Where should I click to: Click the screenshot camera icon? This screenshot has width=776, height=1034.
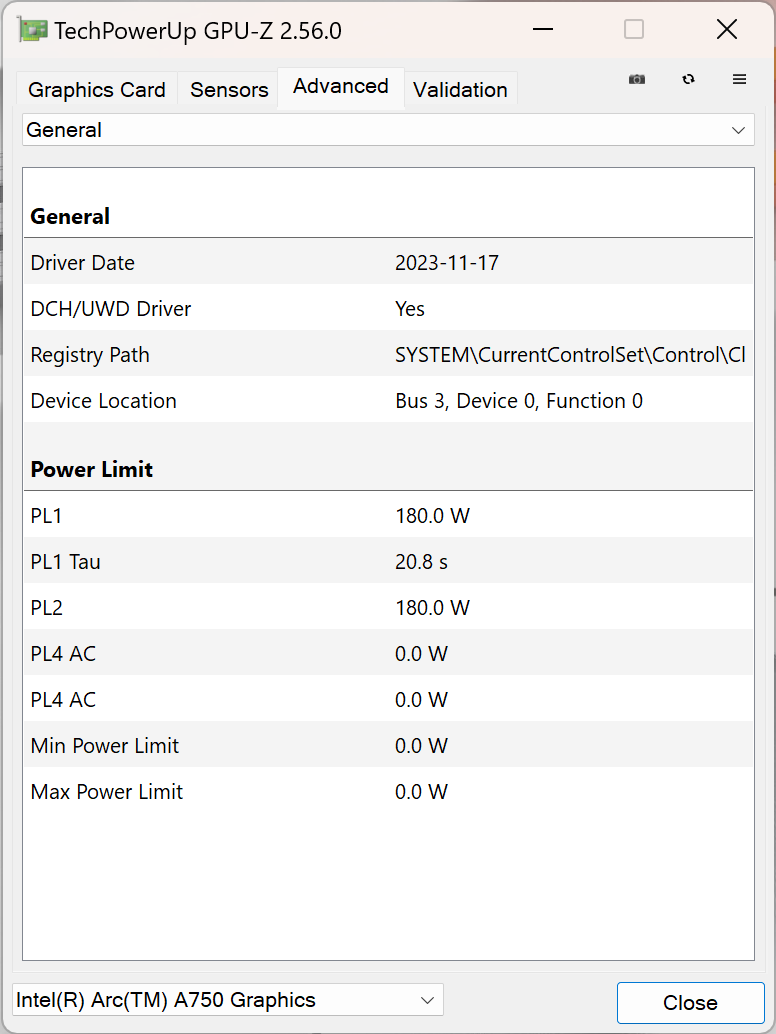pos(637,79)
